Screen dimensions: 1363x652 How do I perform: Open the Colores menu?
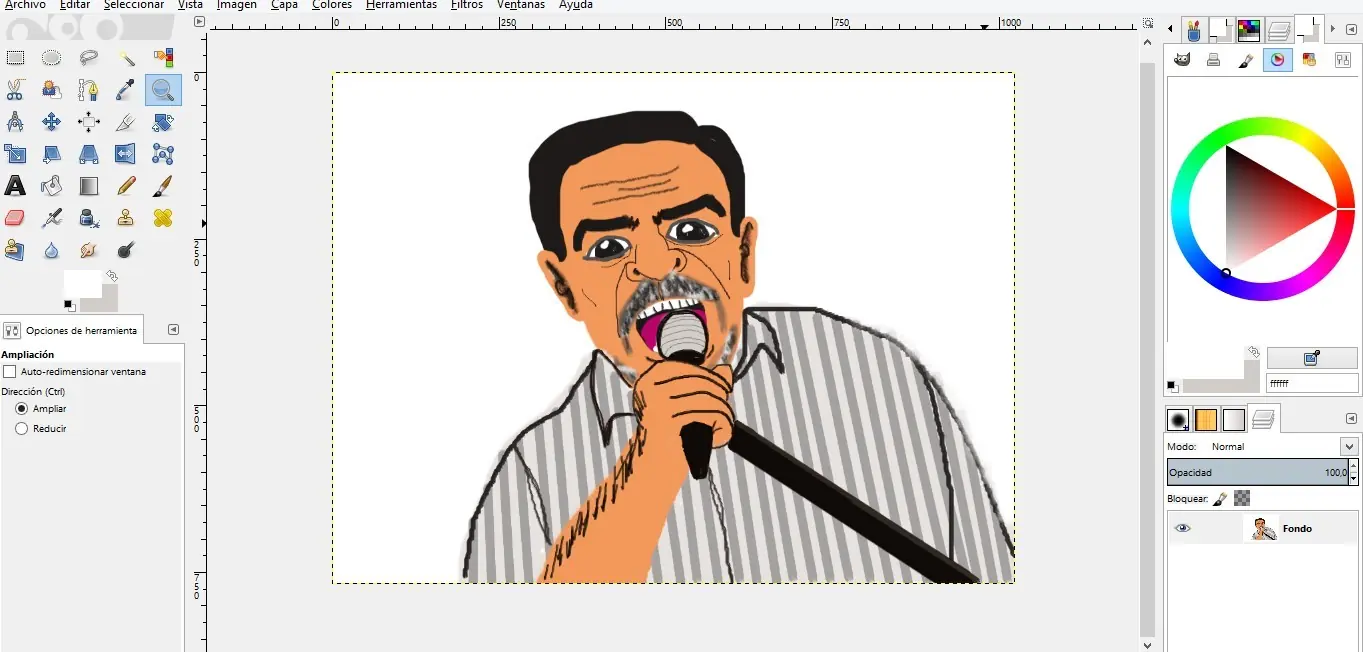pyautogui.click(x=331, y=5)
